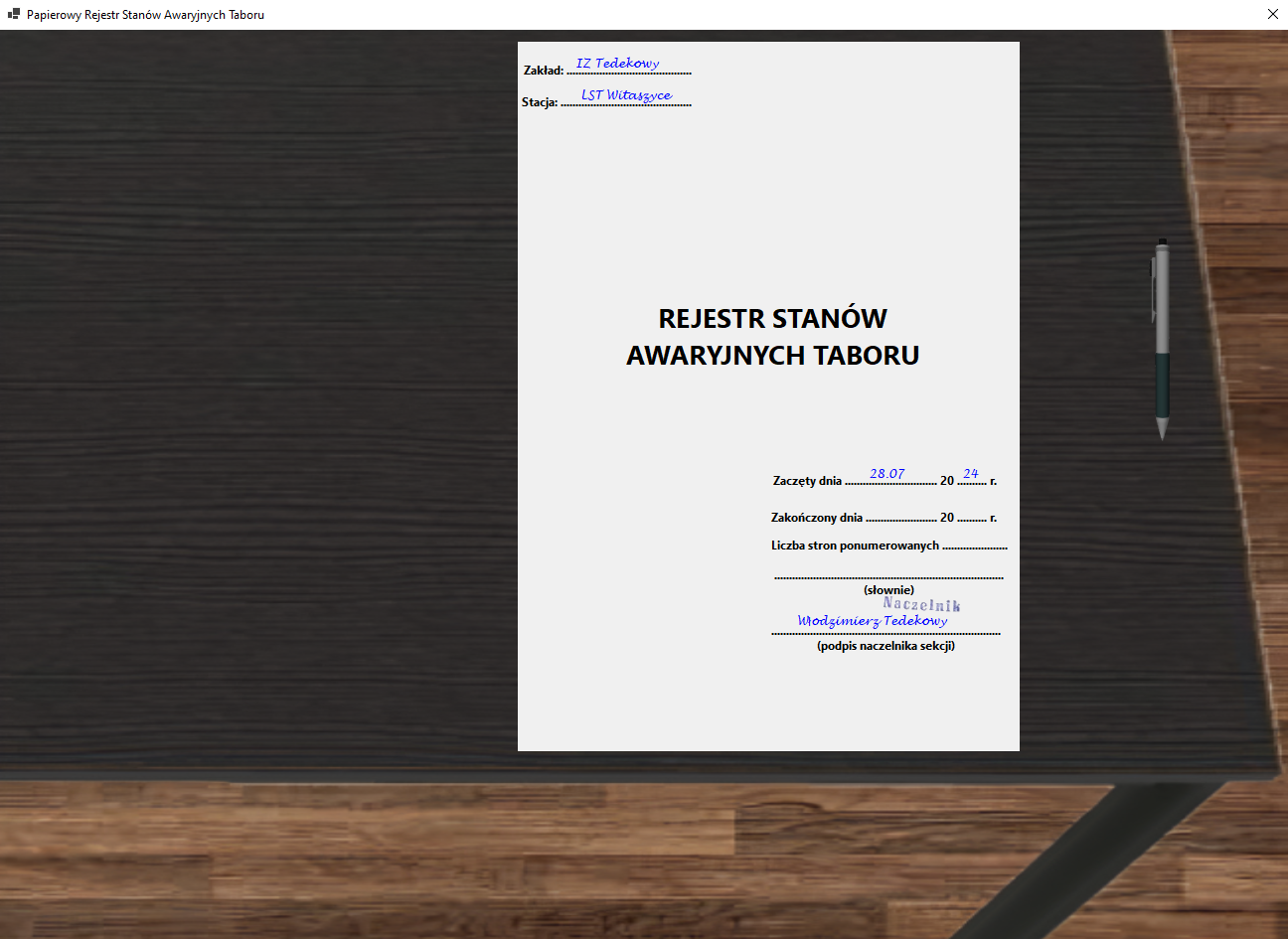1288x939 pixels.
Task: Click the Stacja label on the cover
Action: point(540,102)
